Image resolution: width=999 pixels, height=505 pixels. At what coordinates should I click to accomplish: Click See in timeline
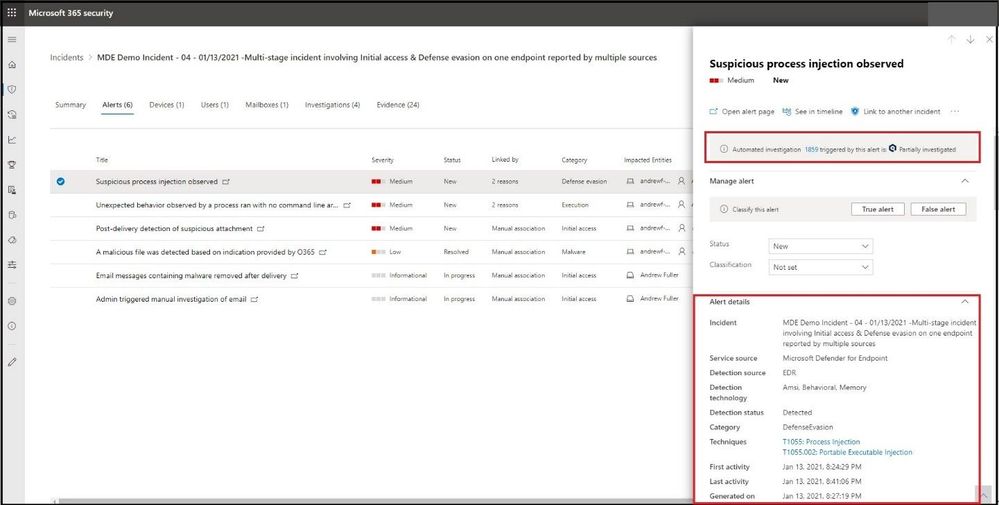819,111
